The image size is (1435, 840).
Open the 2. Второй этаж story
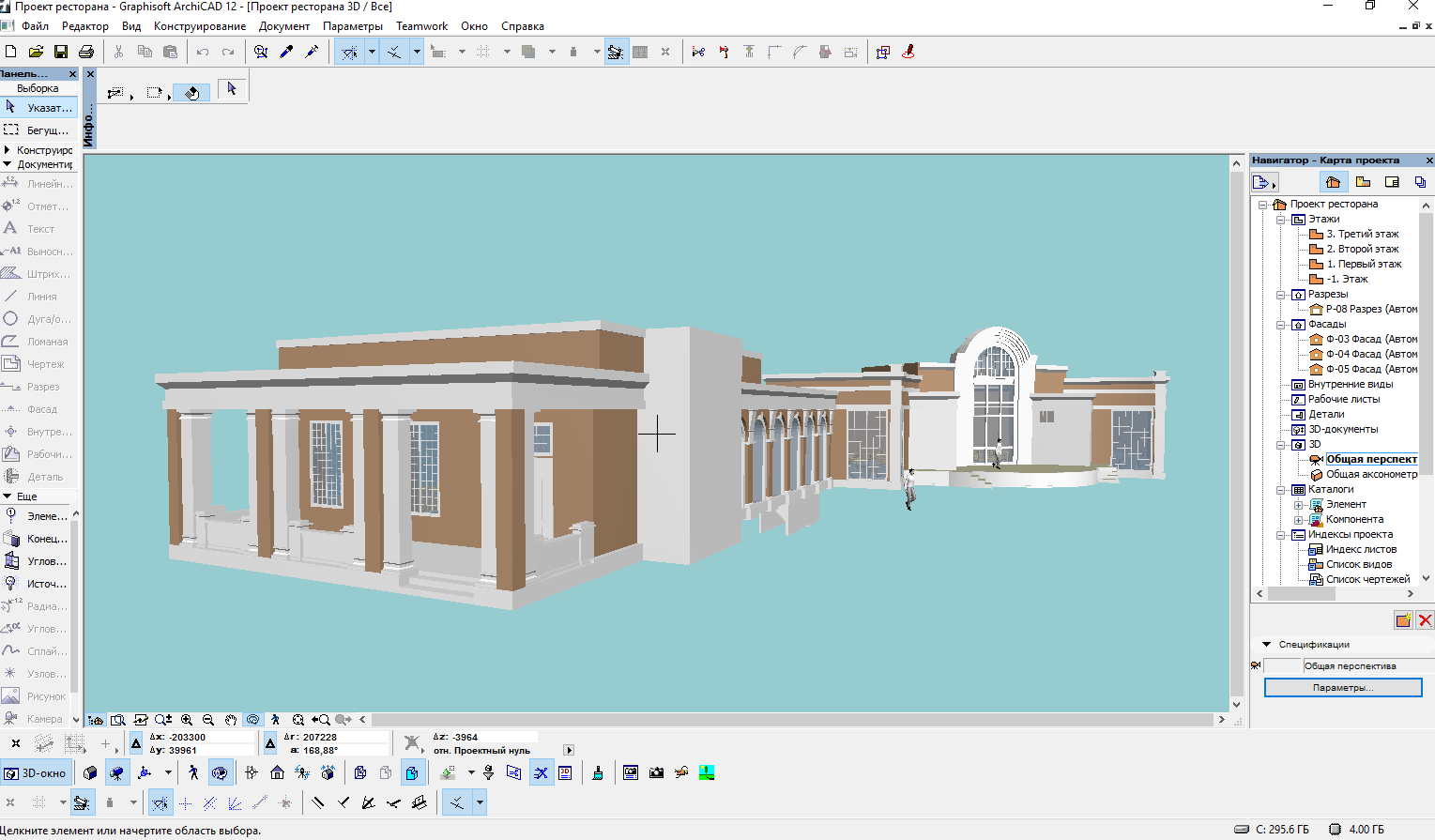tap(1363, 249)
